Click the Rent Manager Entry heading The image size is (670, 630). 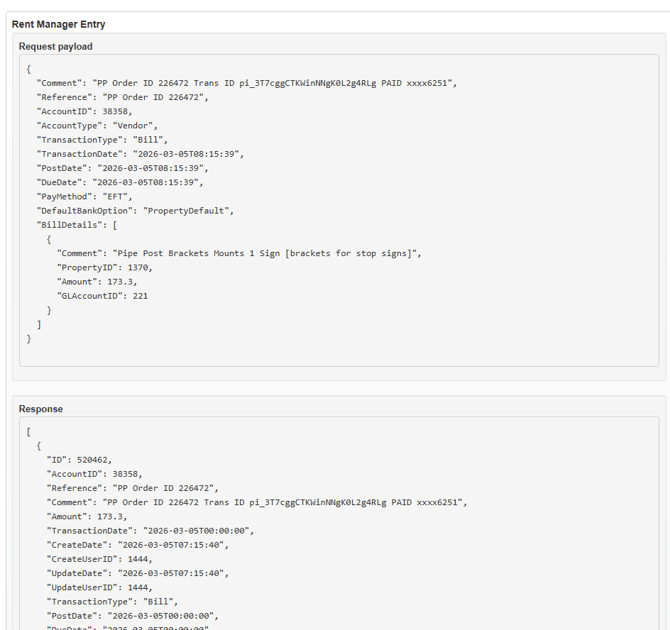[58, 24]
